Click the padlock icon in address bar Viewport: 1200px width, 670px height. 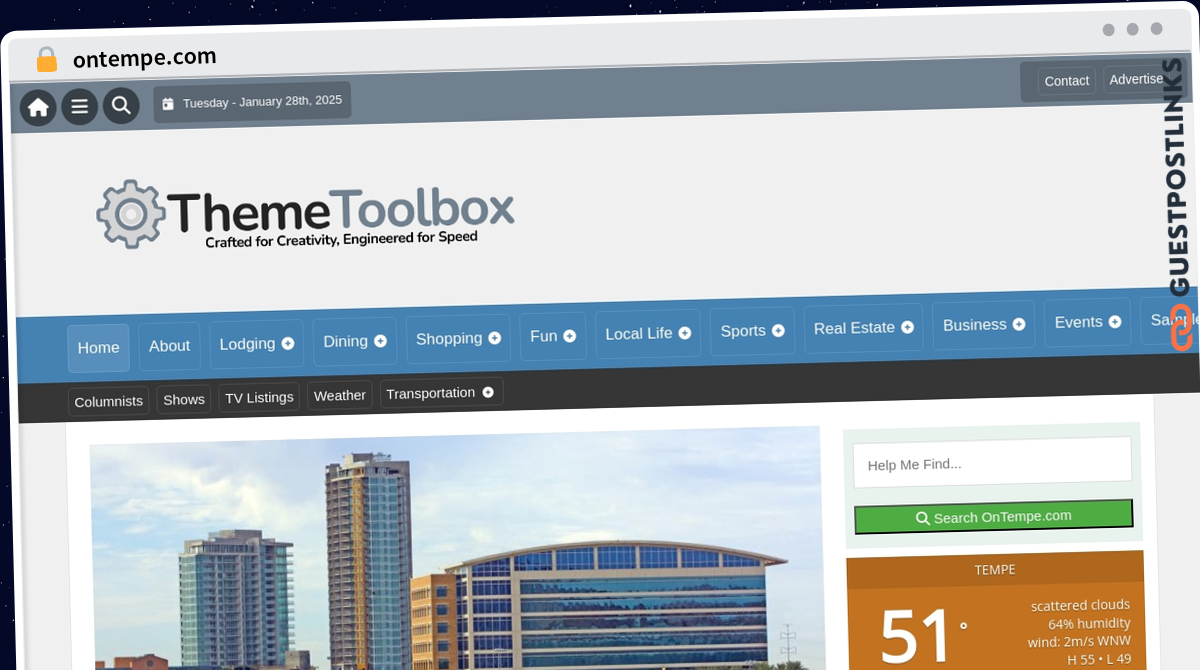pos(46,60)
